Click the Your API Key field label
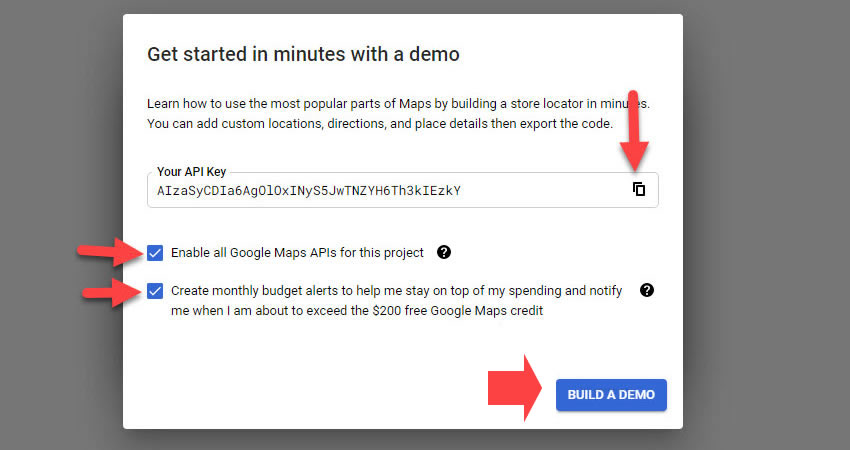Viewport: 850px width, 450px height. pyautogui.click(x=192, y=172)
